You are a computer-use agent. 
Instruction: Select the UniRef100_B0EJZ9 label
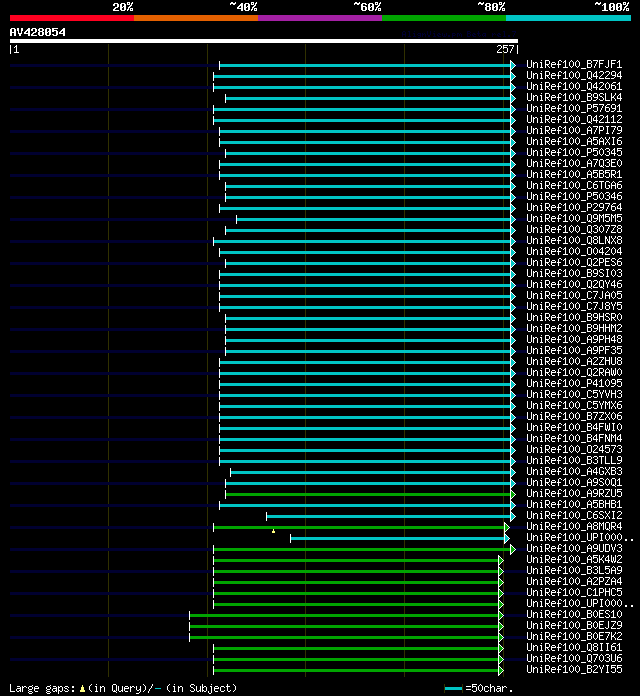point(574,625)
